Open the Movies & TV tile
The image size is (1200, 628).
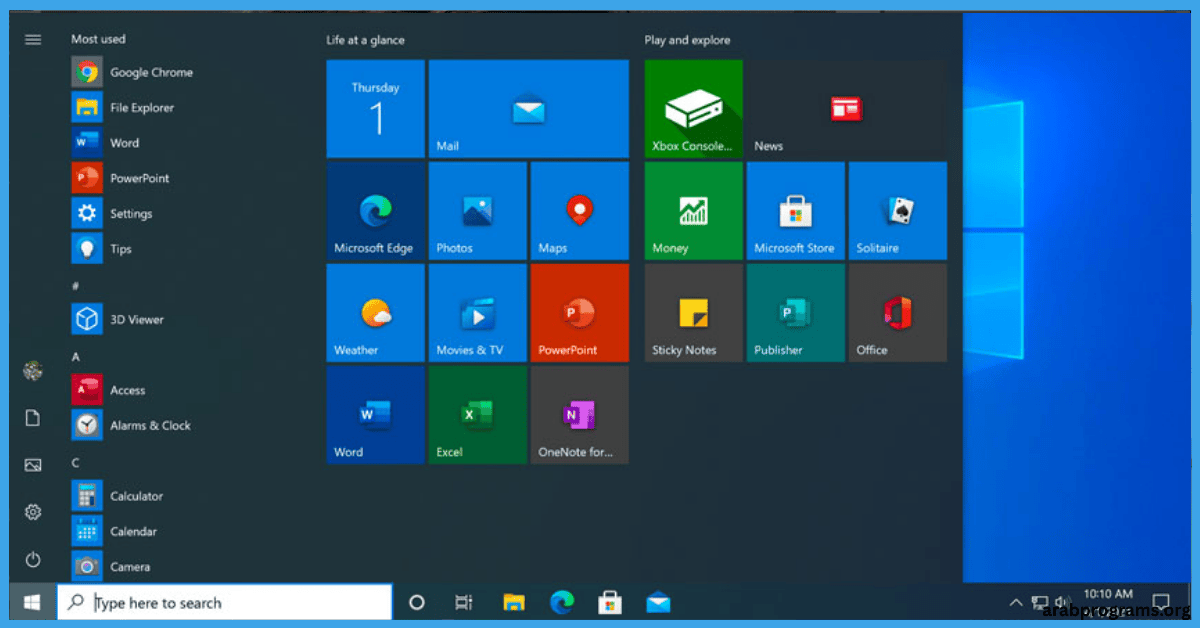click(477, 313)
